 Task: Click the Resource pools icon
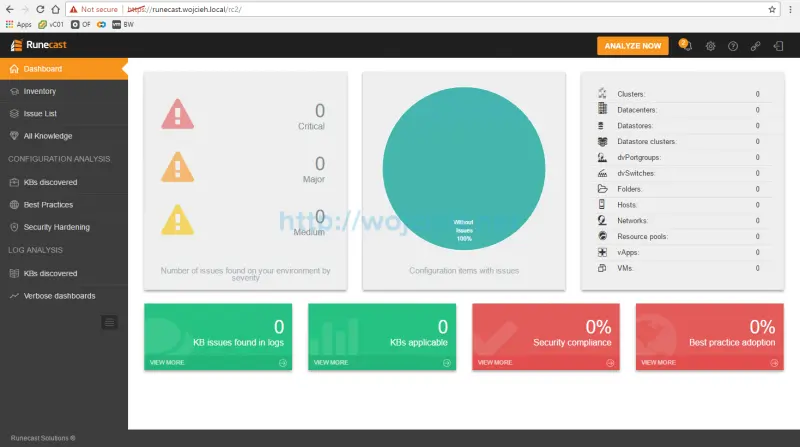(602, 236)
